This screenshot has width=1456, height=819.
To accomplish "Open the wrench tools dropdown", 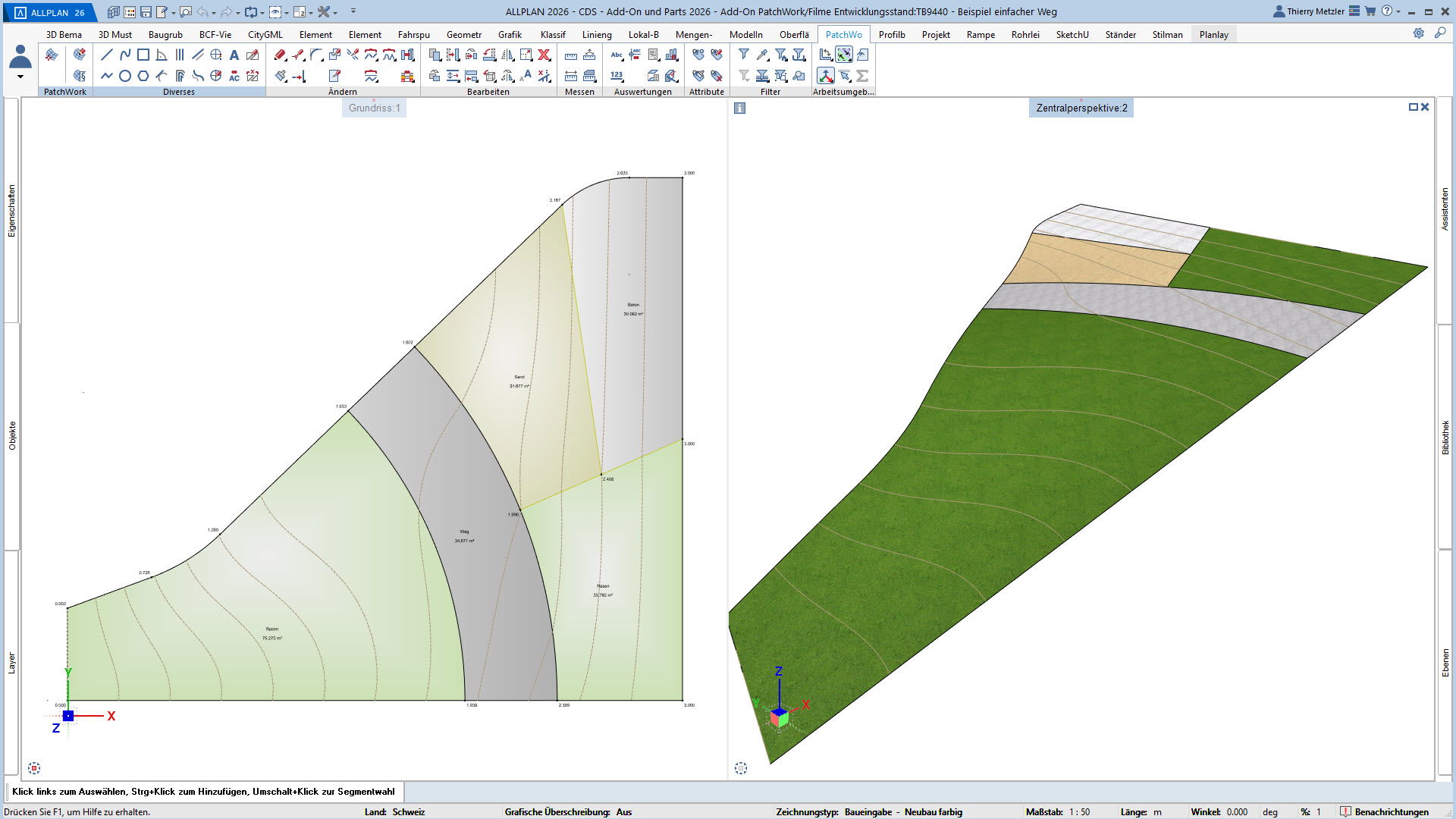I will [335, 13].
